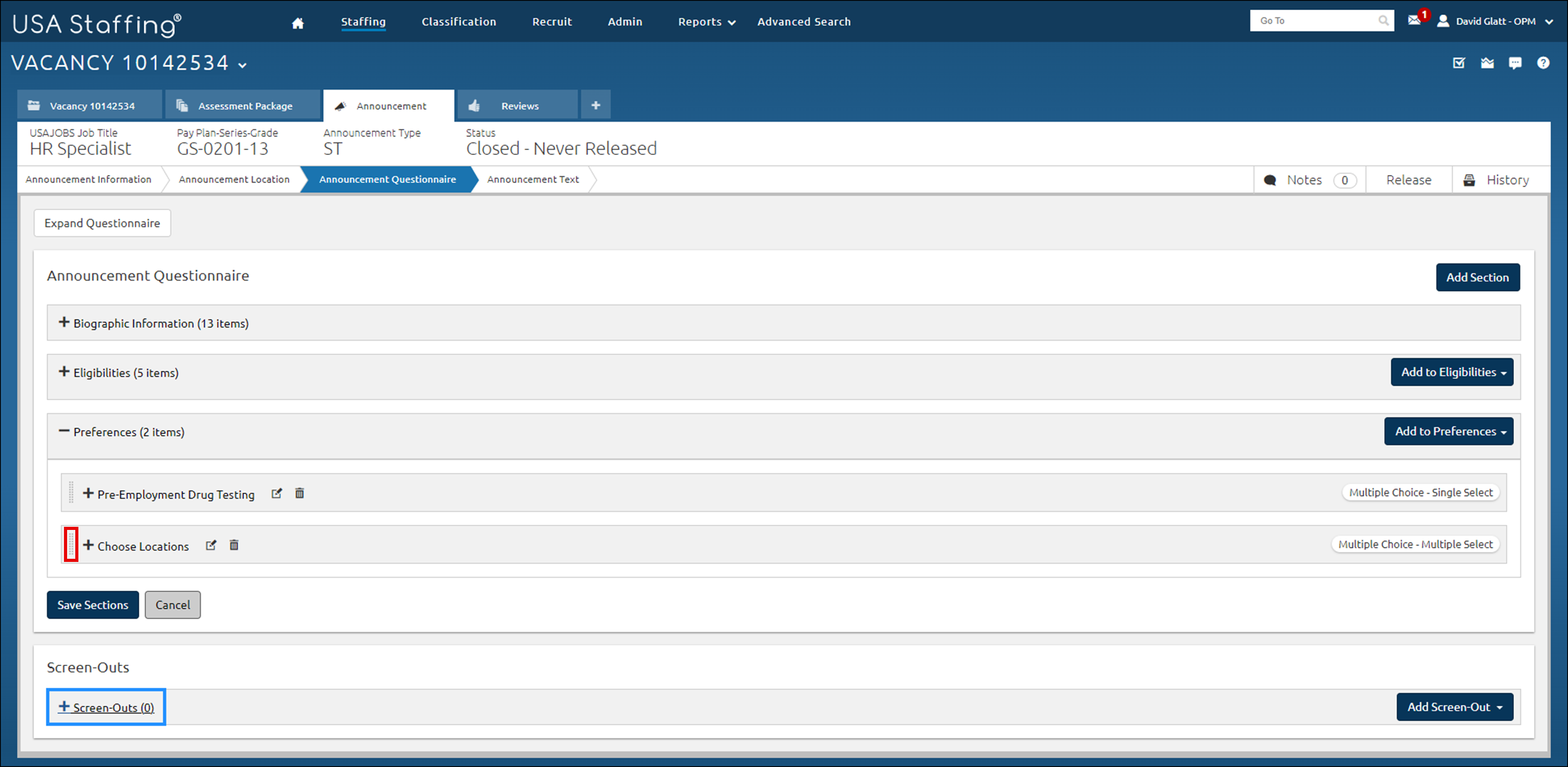Open the task checklist icon in header
The image size is (1568, 767).
click(1459, 63)
